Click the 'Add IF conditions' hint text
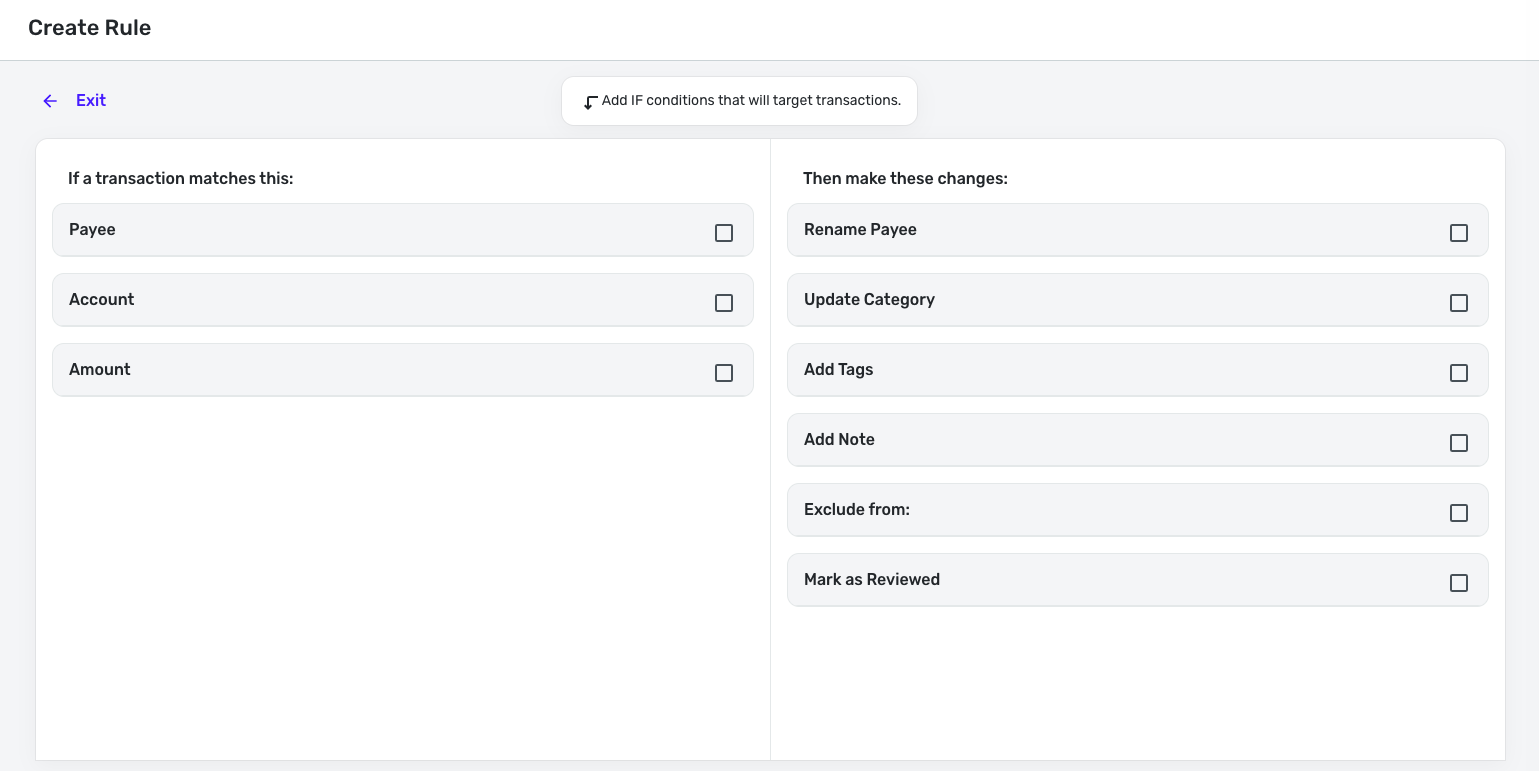The image size is (1539, 771). click(x=751, y=100)
